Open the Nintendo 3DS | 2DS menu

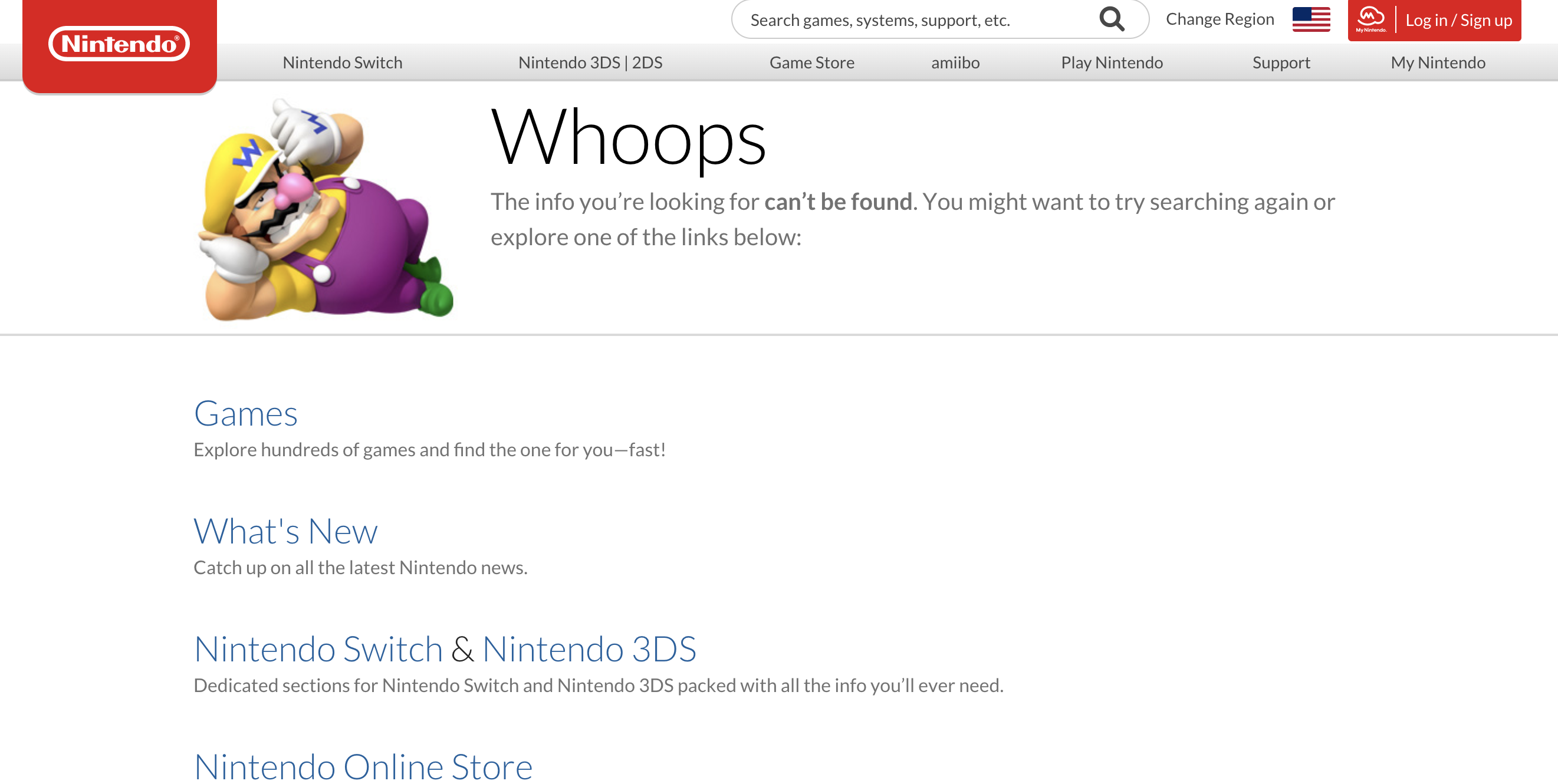pos(590,63)
